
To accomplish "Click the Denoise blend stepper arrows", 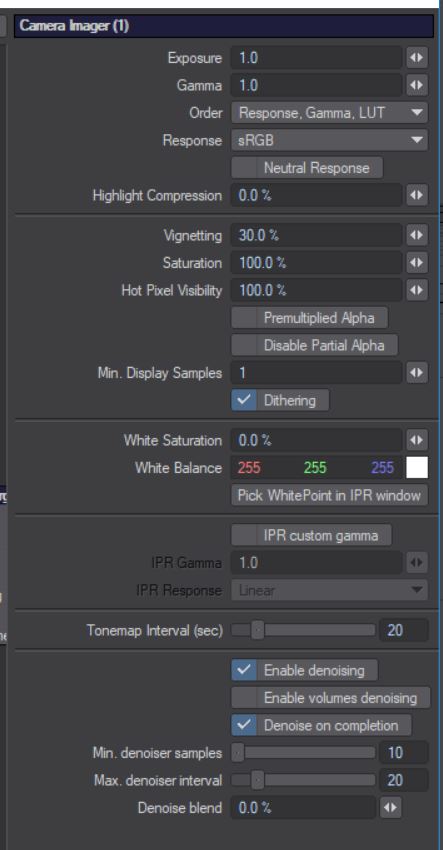I will click(390, 808).
